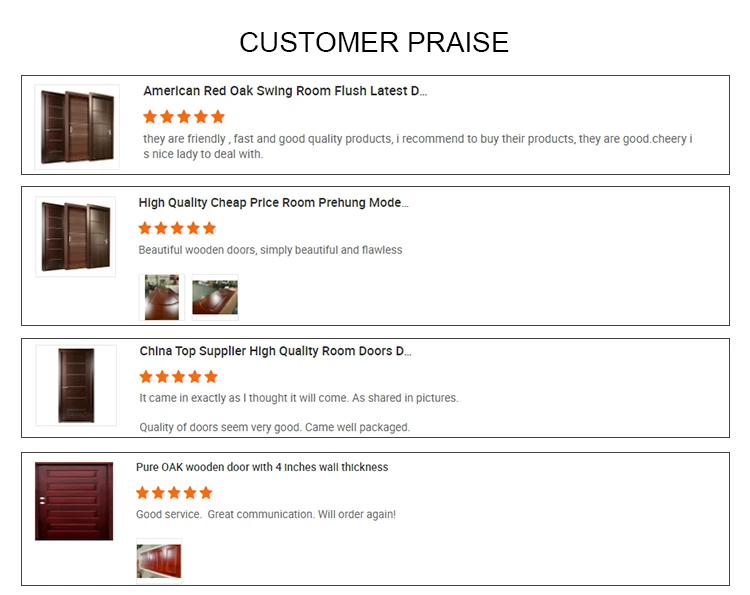Click the Pure OAK wooden door title

click(x=262, y=467)
